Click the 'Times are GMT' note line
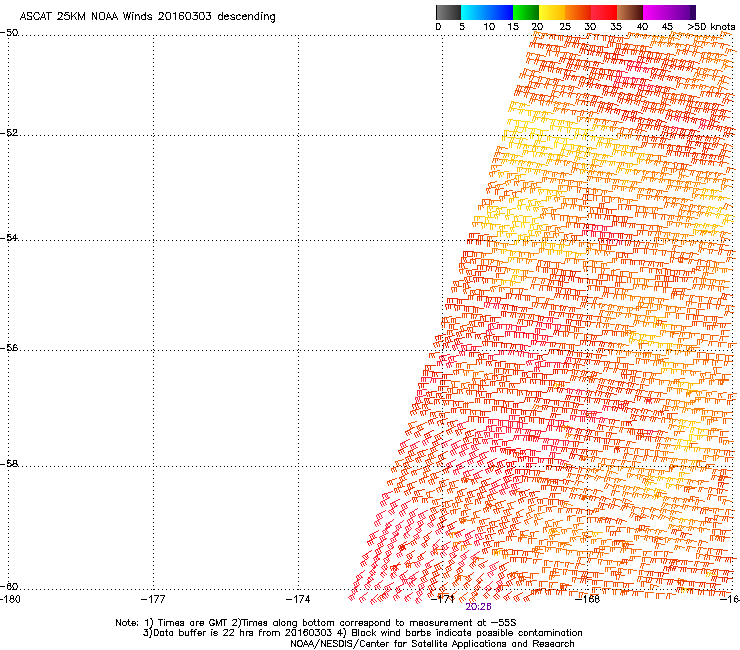 click(316, 623)
